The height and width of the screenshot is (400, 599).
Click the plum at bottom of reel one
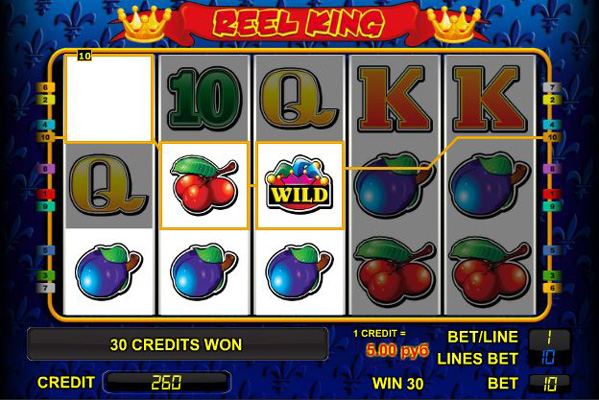pyautogui.click(x=108, y=270)
